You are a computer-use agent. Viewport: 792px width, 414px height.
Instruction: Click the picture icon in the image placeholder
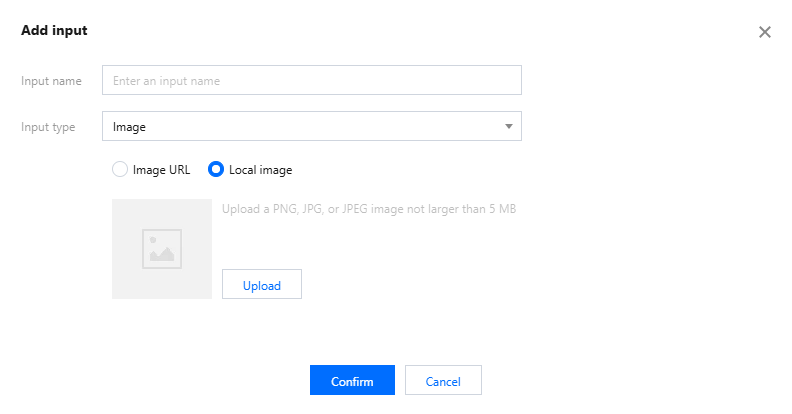pos(162,249)
